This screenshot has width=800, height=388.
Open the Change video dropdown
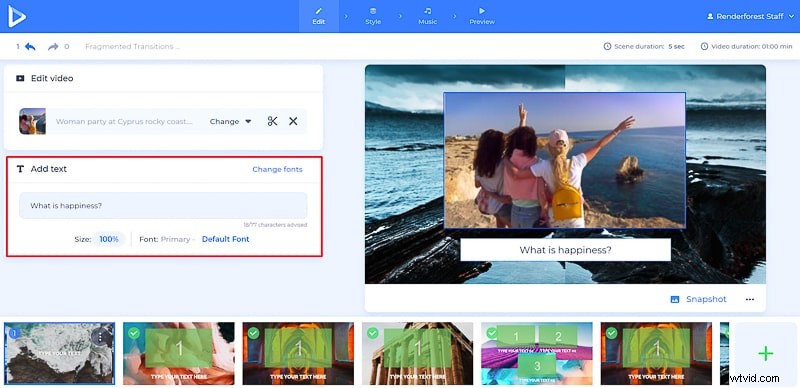pos(231,122)
